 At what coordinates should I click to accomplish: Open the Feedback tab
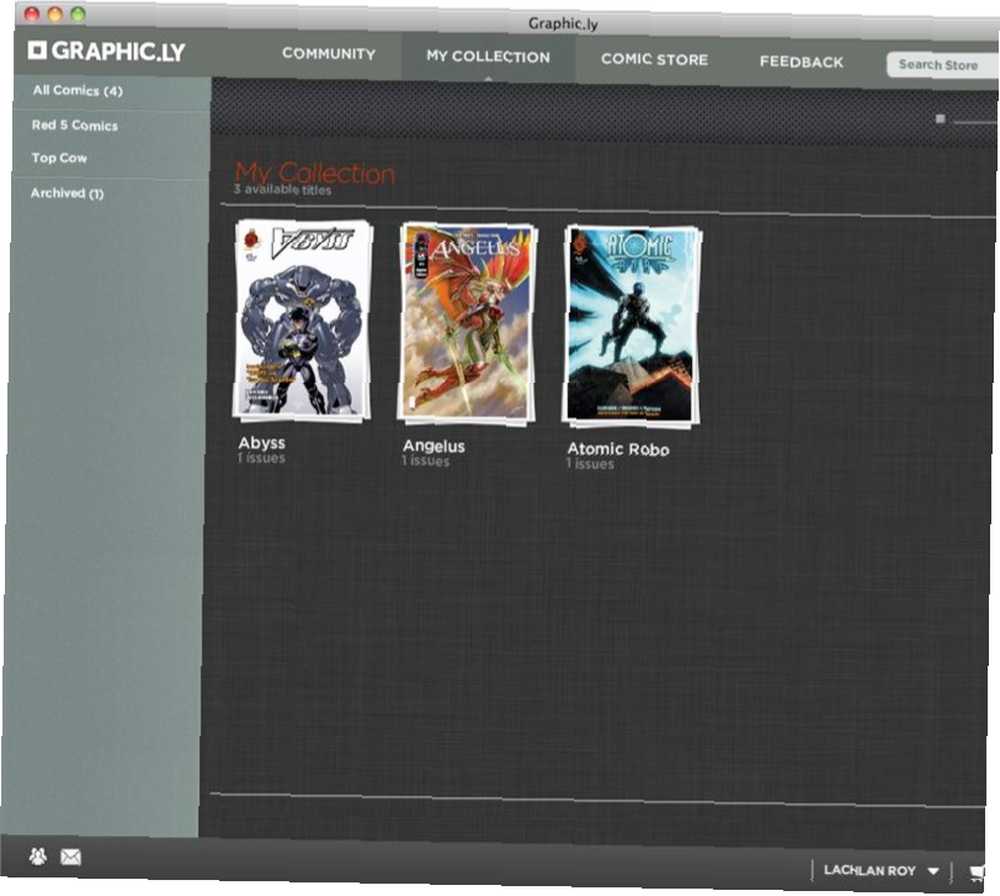coord(802,62)
